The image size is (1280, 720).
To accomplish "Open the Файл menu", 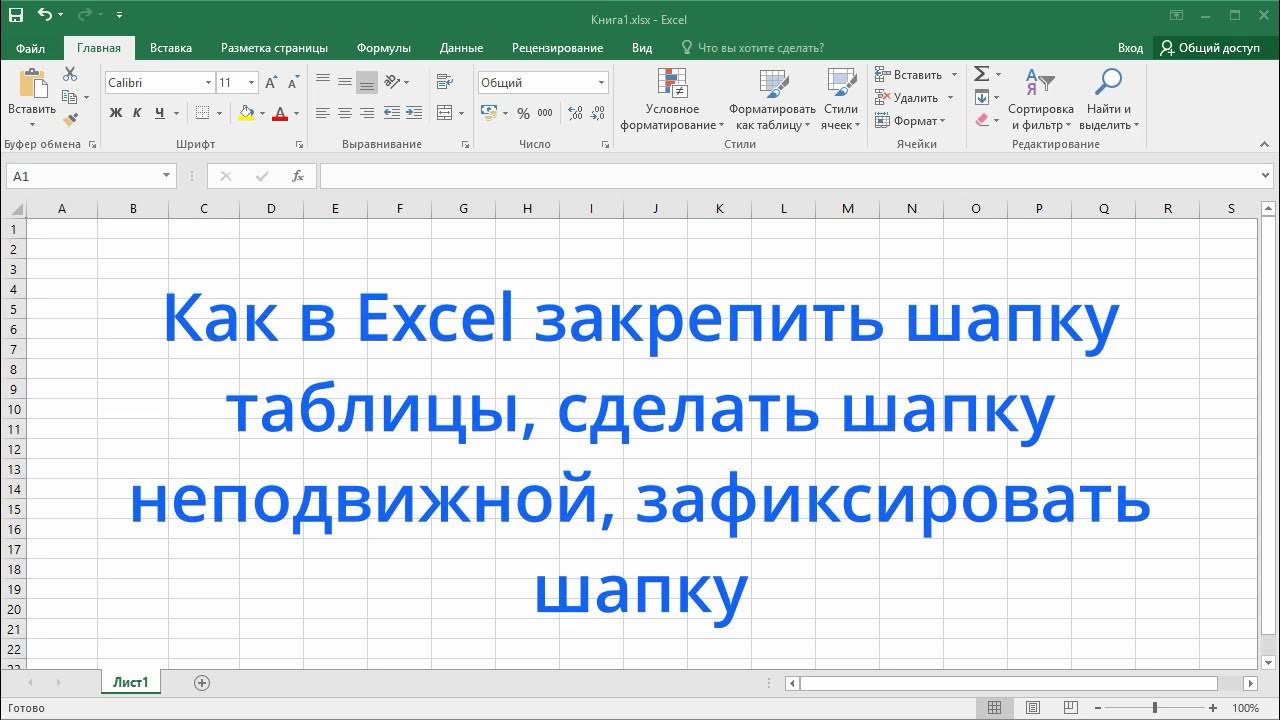I will (30, 48).
